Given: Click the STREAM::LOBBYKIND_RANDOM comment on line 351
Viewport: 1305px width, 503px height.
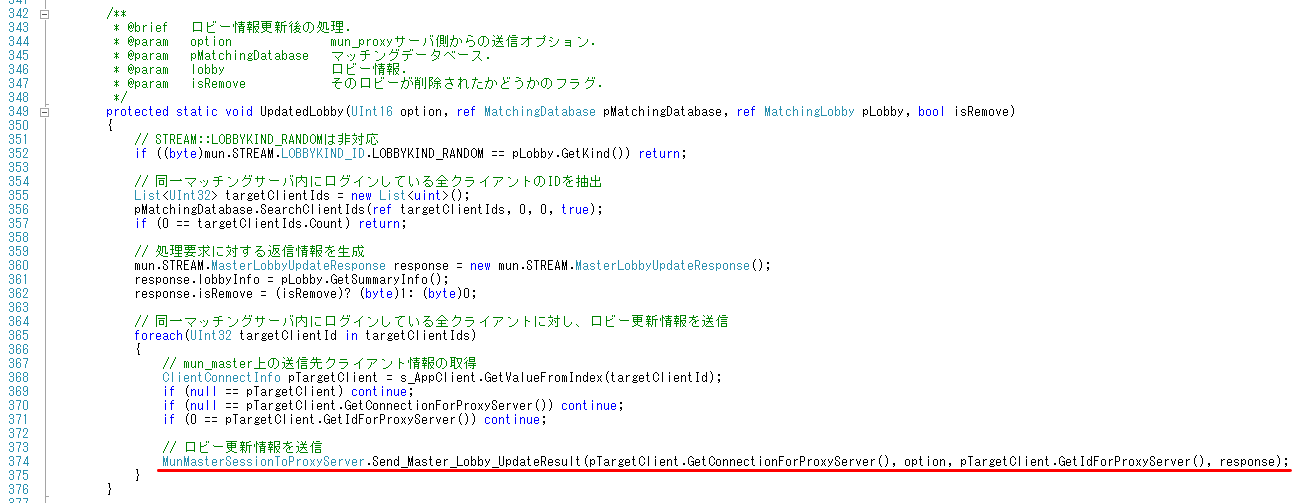Looking at the screenshot, I should tap(256, 139).
